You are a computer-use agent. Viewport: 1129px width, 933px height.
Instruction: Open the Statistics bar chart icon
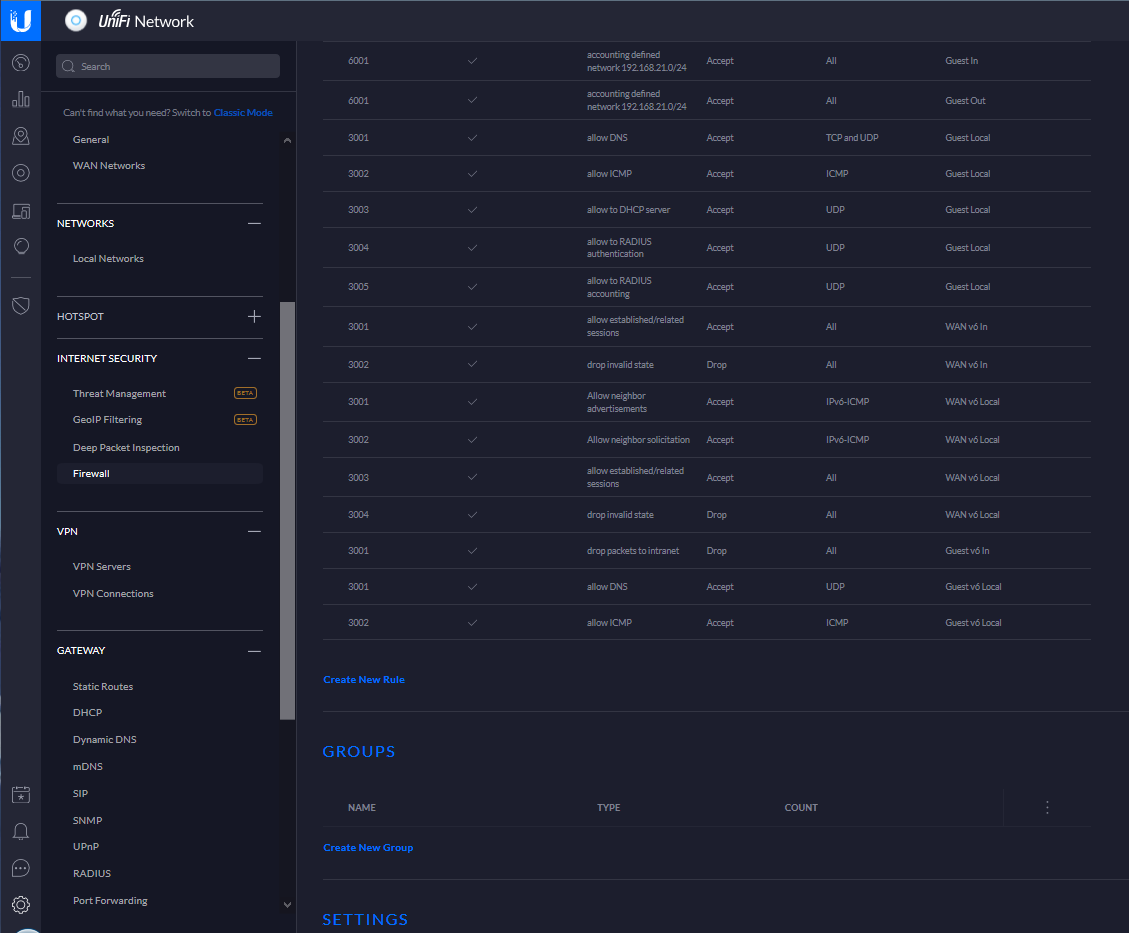(x=20, y=99)
